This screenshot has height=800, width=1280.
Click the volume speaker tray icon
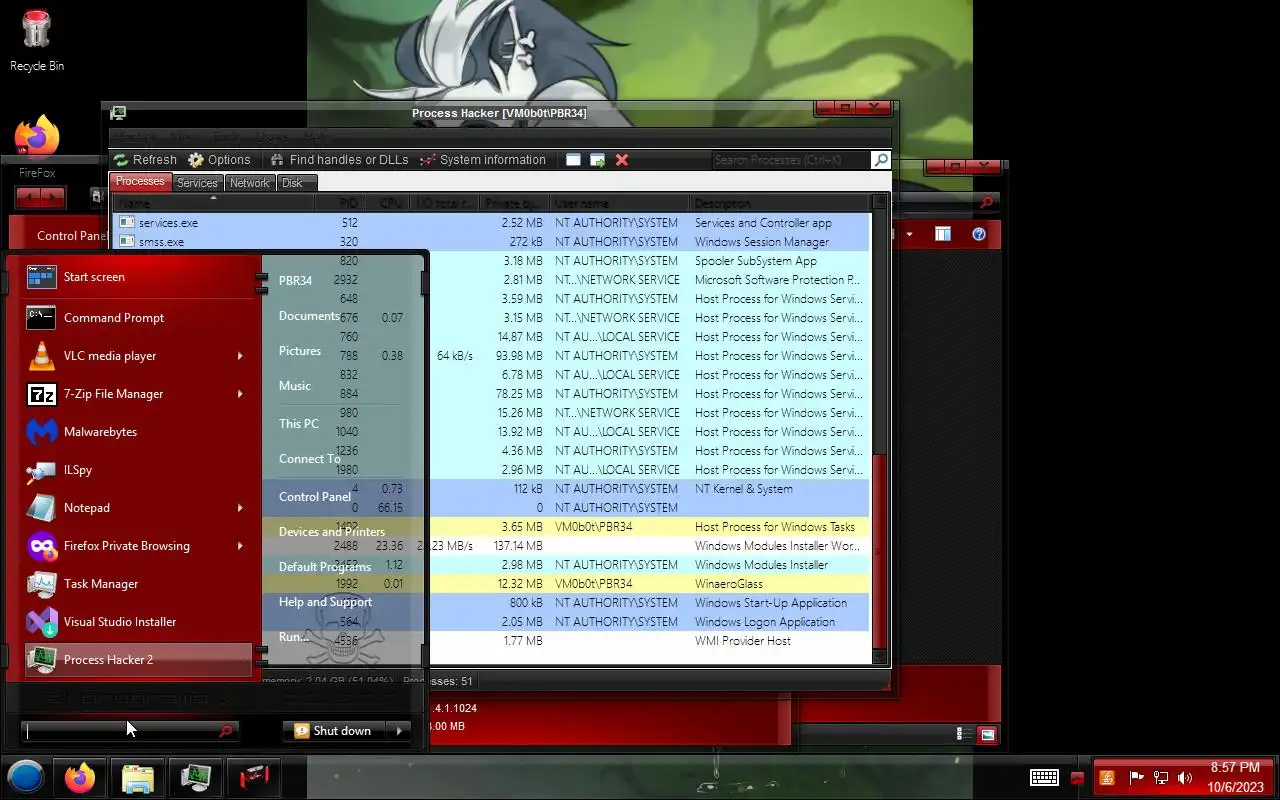pos(1185,778)
